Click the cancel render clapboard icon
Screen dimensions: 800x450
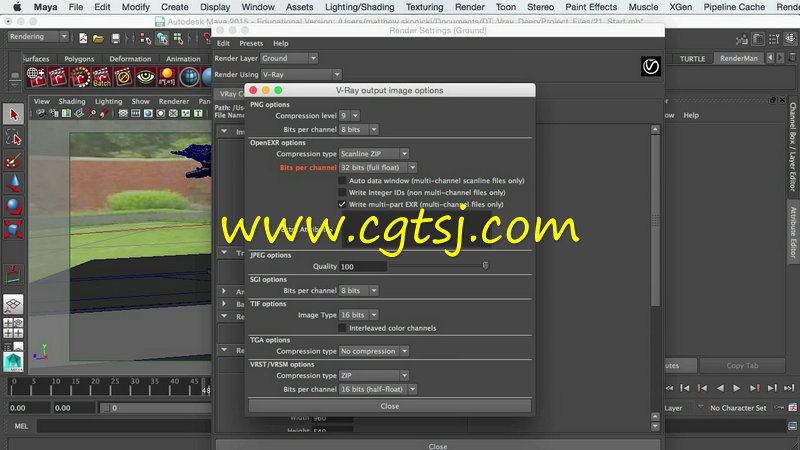click(123, 77)
